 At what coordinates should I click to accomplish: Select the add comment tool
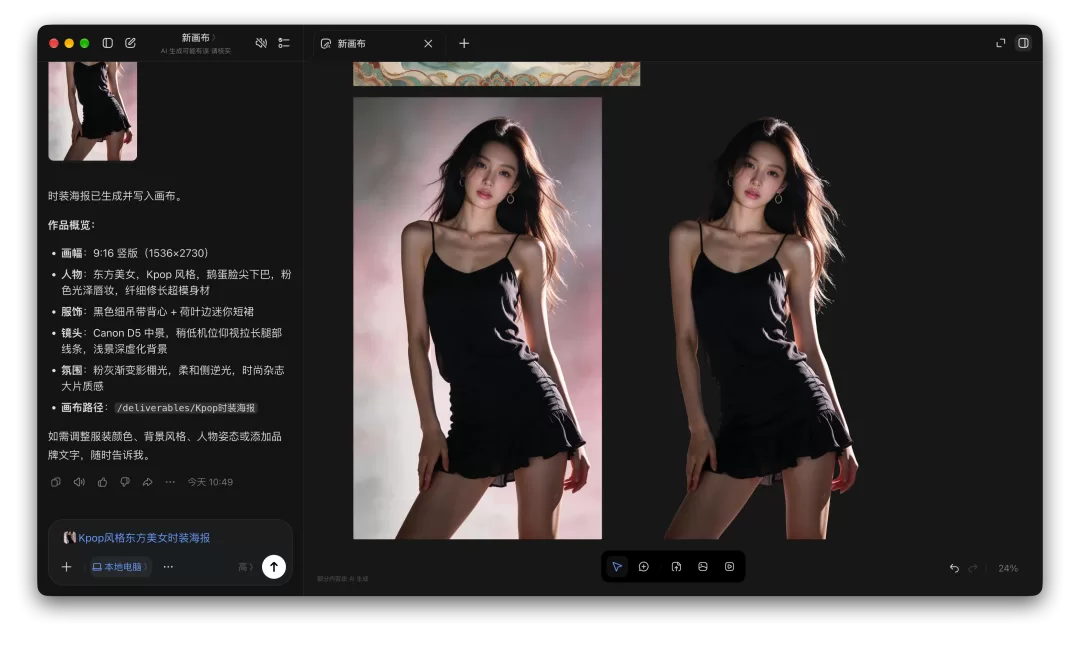(644, 567)
